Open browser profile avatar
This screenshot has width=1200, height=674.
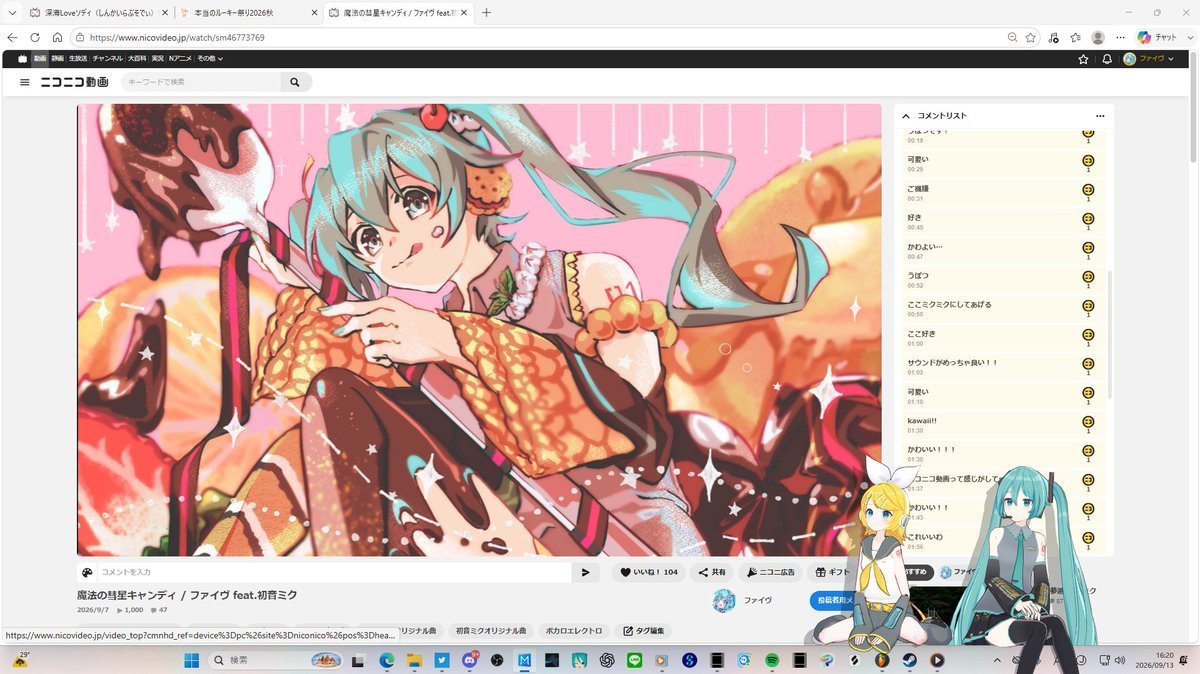[x=1098, y=37]
